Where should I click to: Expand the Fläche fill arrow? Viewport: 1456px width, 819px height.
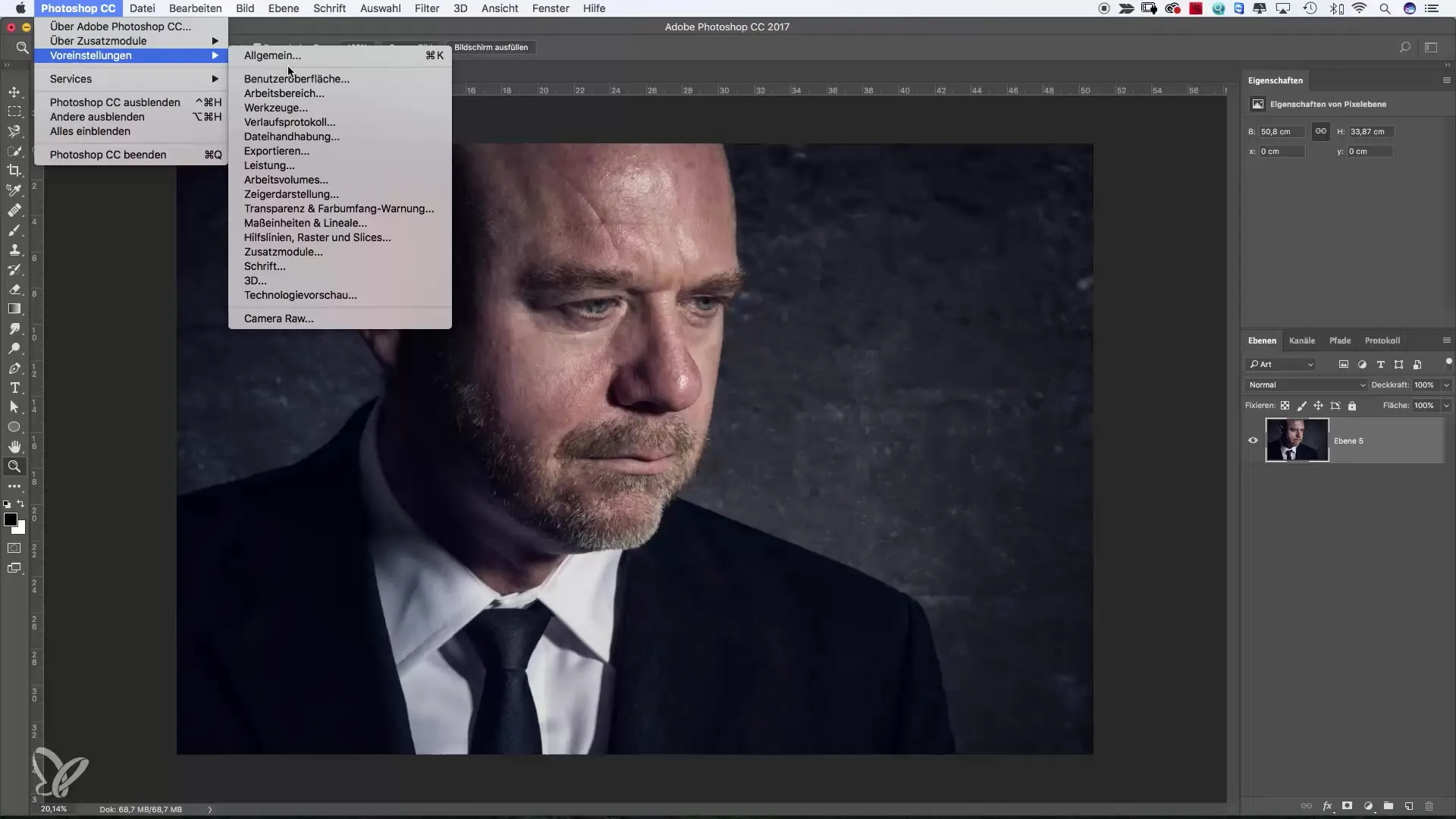[x=1446, y=406]
